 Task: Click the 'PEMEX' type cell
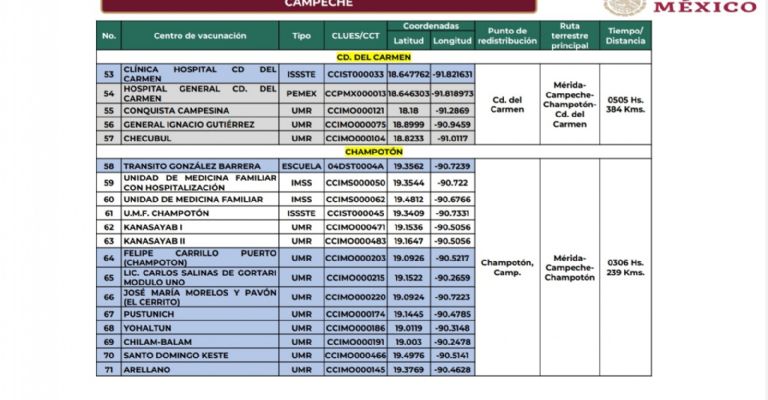point(301,94)
